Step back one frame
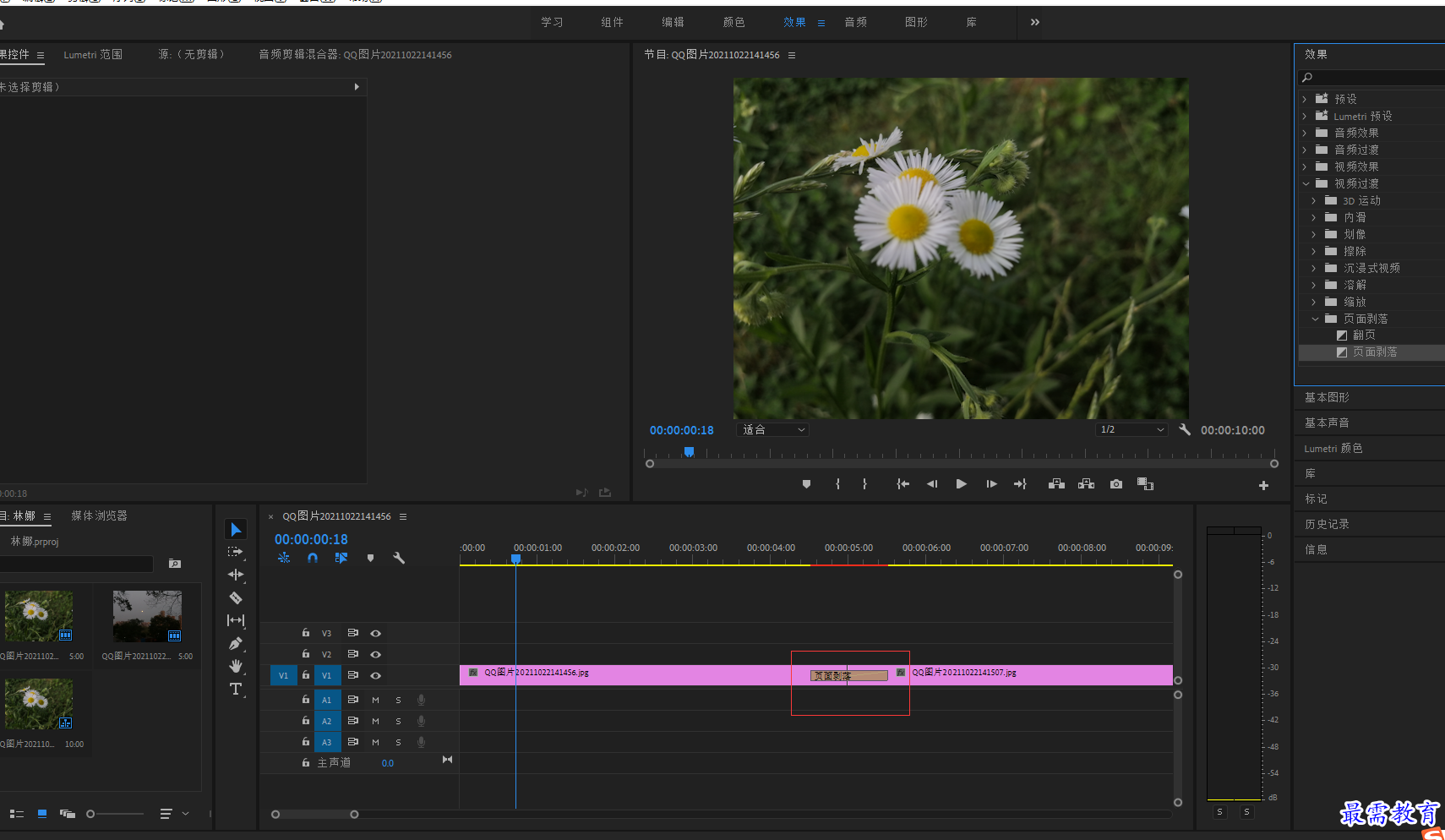 coord(932,484)
